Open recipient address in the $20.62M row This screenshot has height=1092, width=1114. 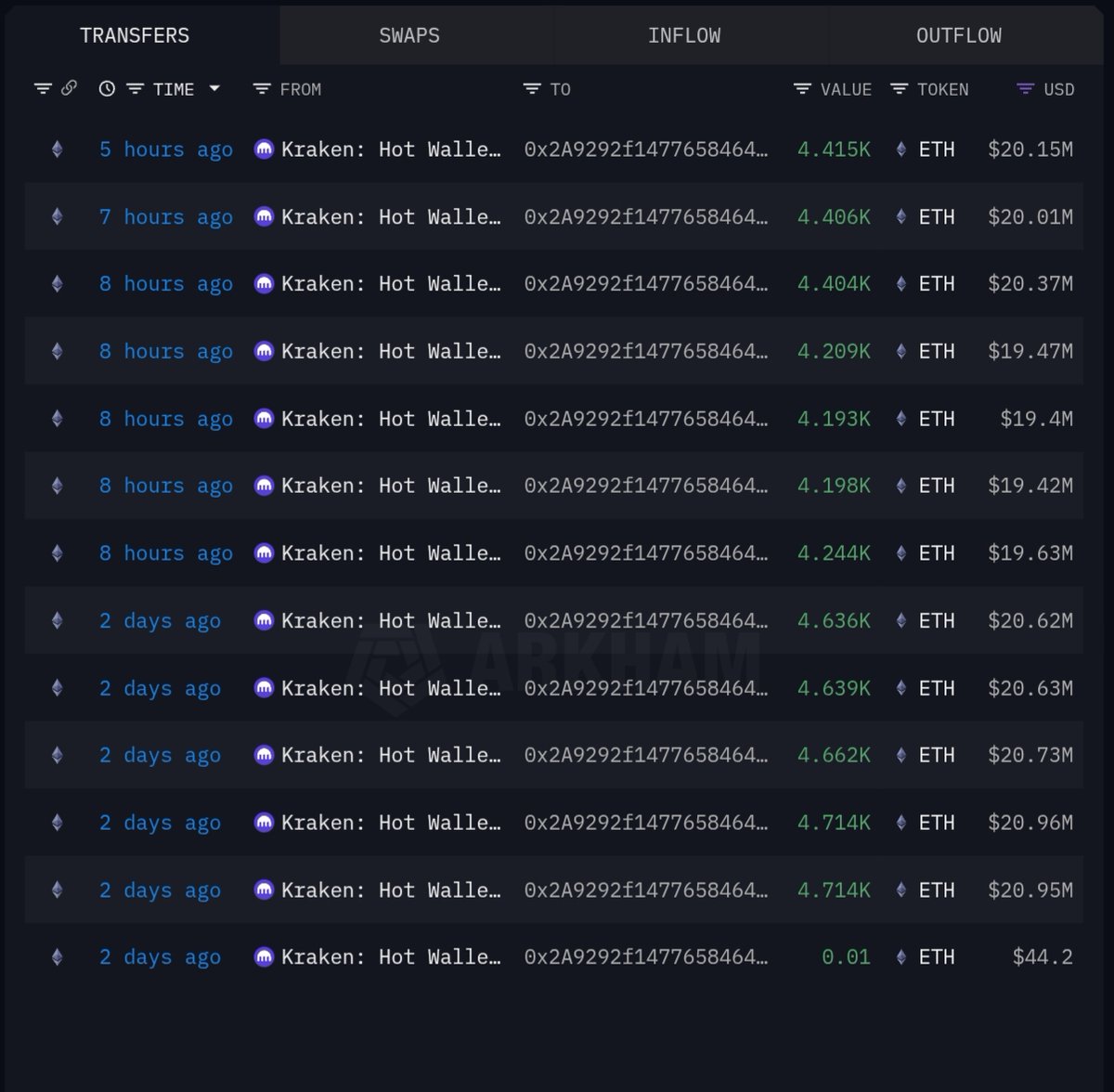click(x=646, y=620)
